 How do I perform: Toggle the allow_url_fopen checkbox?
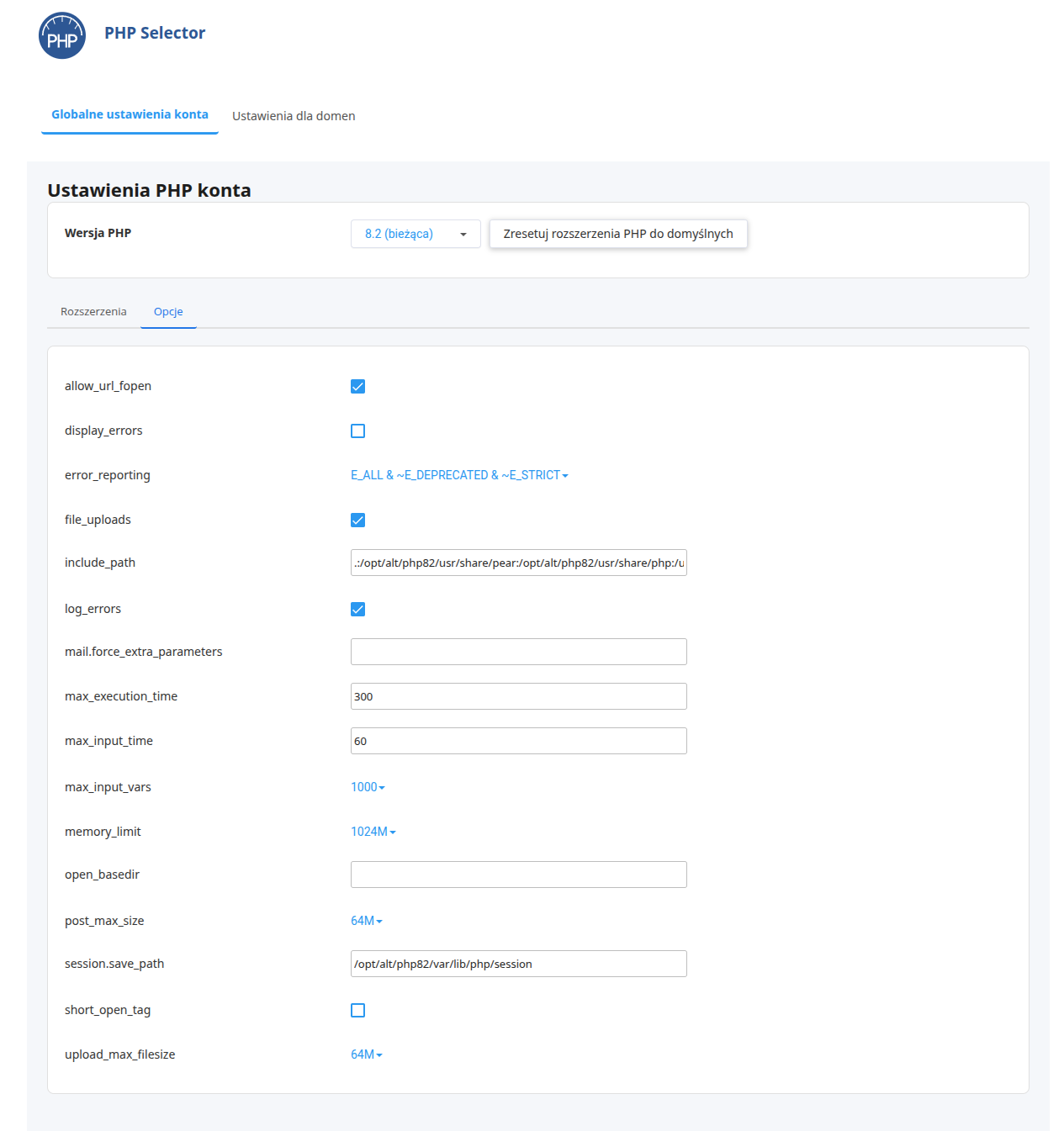[357, 387]
